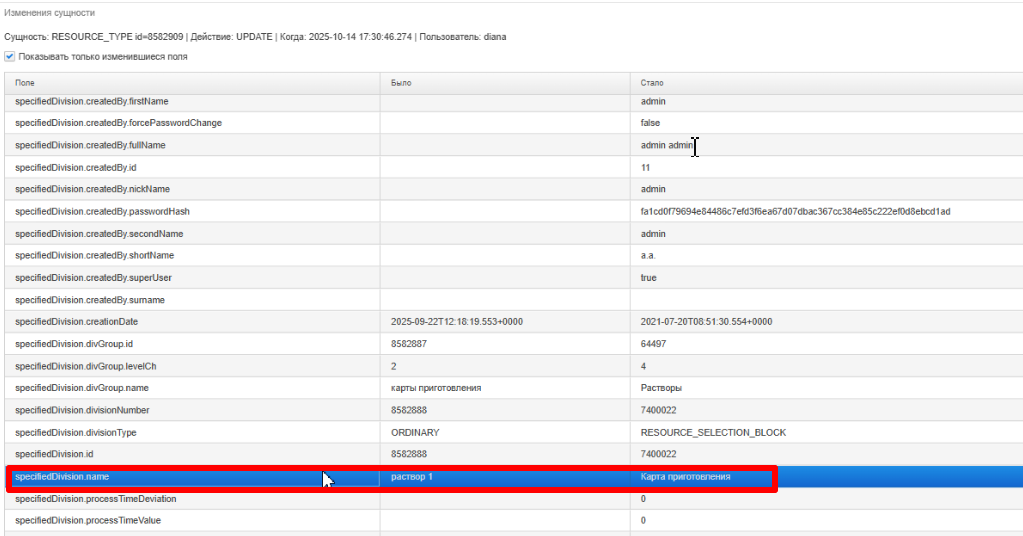Click new value 'Растворы'

661,388
